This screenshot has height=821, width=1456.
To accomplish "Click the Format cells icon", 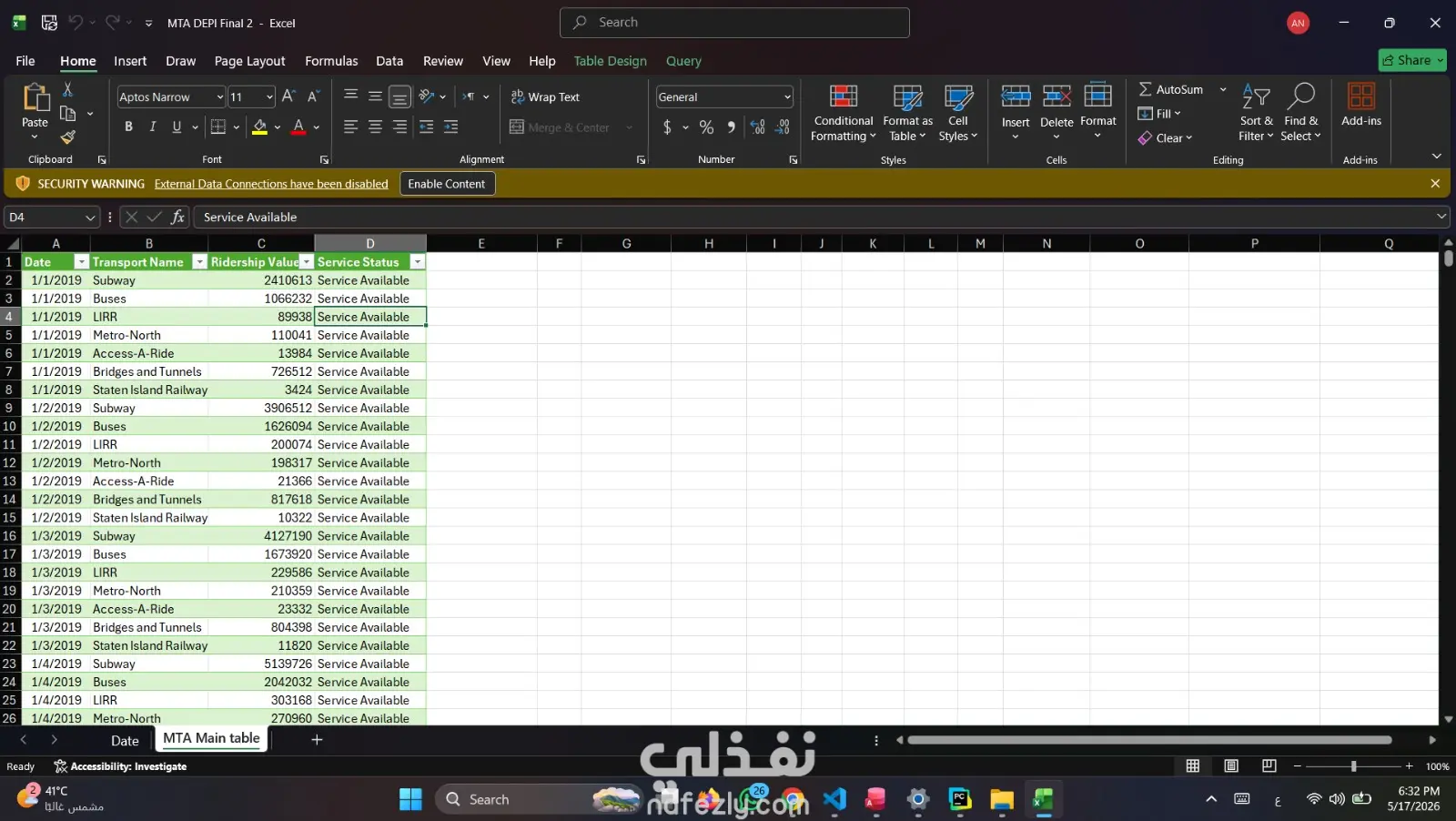I will pos(1098,96).
